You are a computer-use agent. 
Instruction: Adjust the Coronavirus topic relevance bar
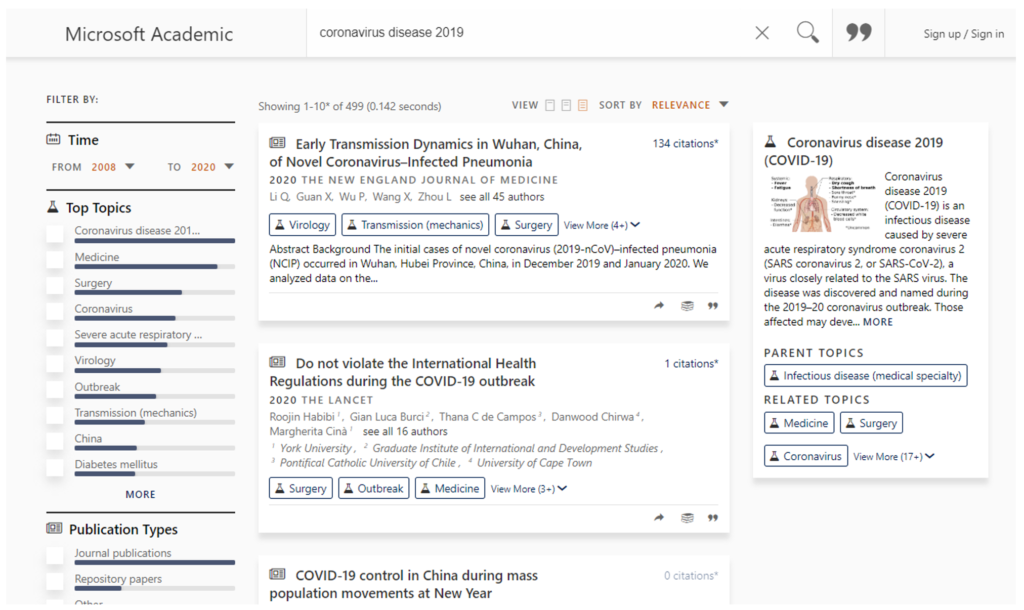tap(153, 317)
